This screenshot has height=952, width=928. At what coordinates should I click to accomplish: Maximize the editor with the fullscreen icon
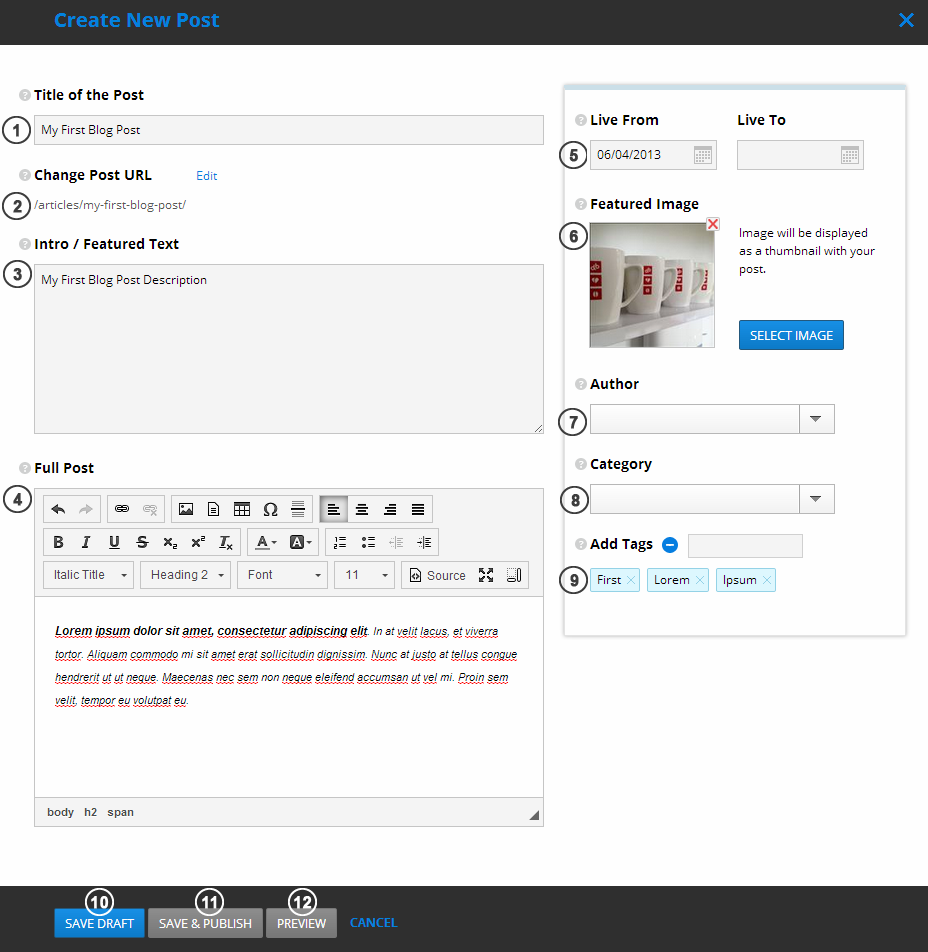tap(487, 575)
